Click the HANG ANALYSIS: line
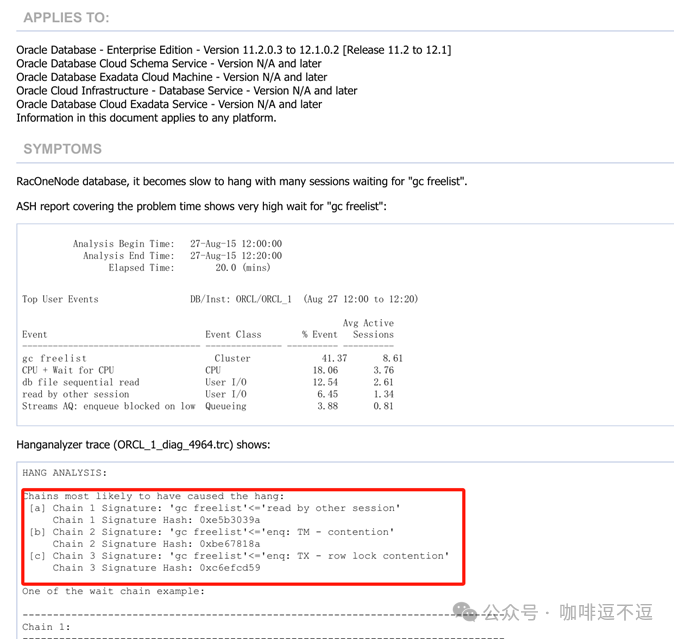 (64, 473)
